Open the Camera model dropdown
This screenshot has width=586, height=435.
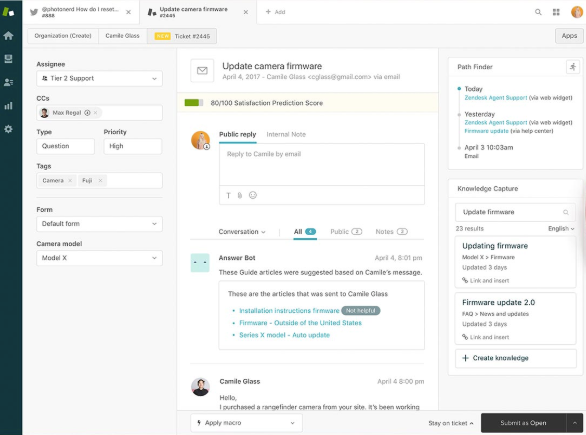click(x=99, y=258)
